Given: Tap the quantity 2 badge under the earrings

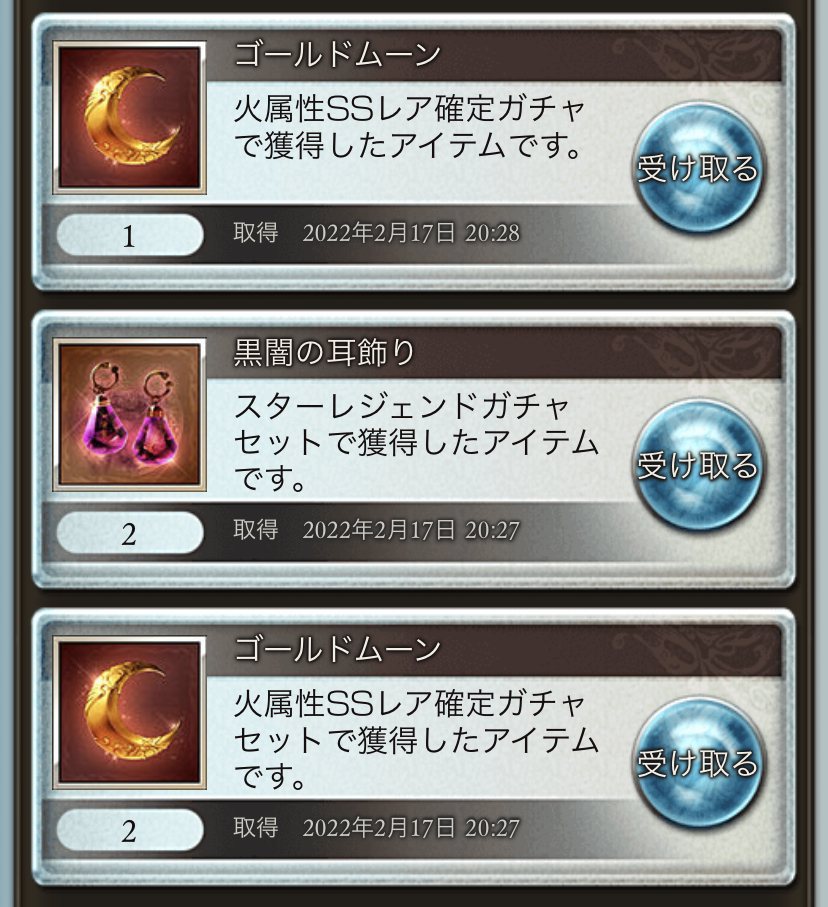Looking at the screenshot, I should pyautogui.click(x=130, y=533).
